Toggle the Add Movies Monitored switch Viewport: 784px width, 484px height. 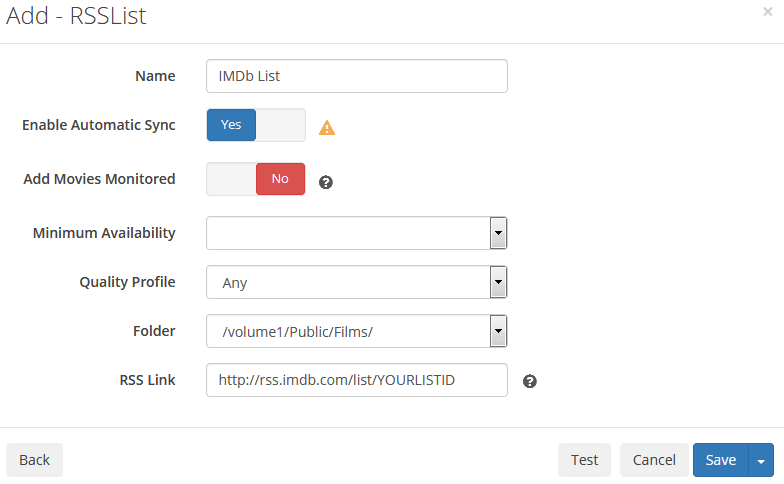pos(256,179)
